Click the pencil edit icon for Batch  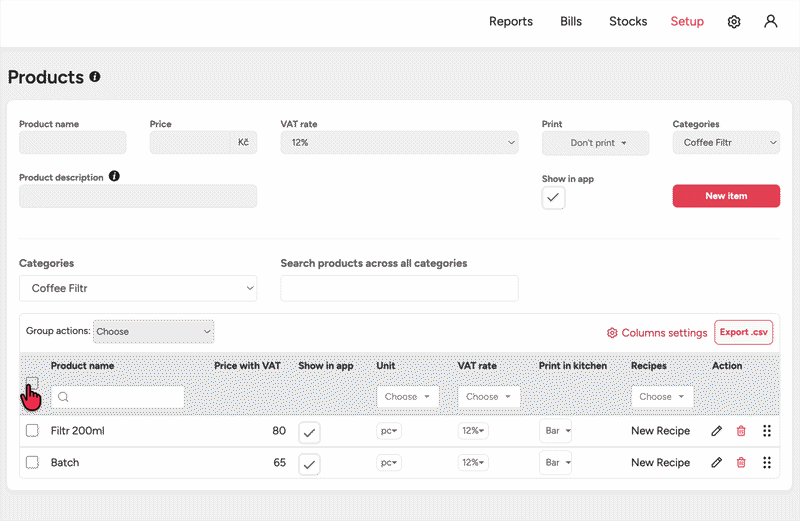coord(716,463)
